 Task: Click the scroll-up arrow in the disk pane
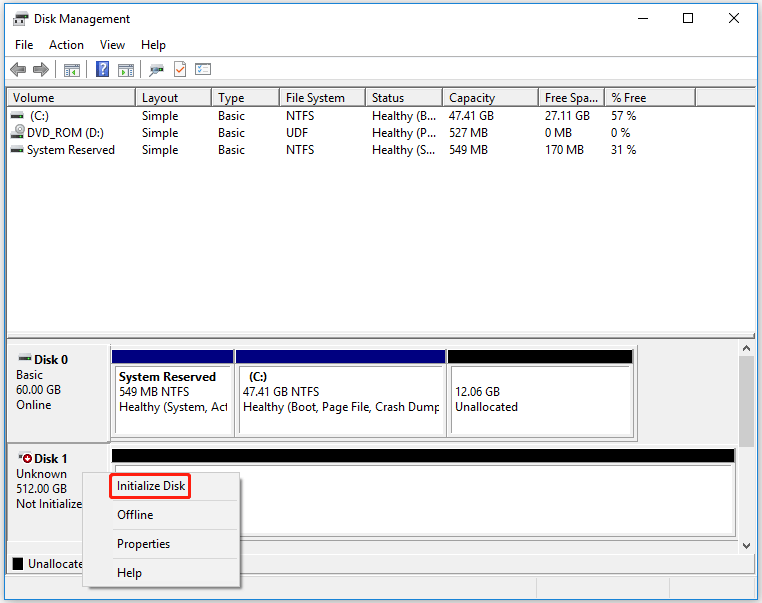[745, 347]
